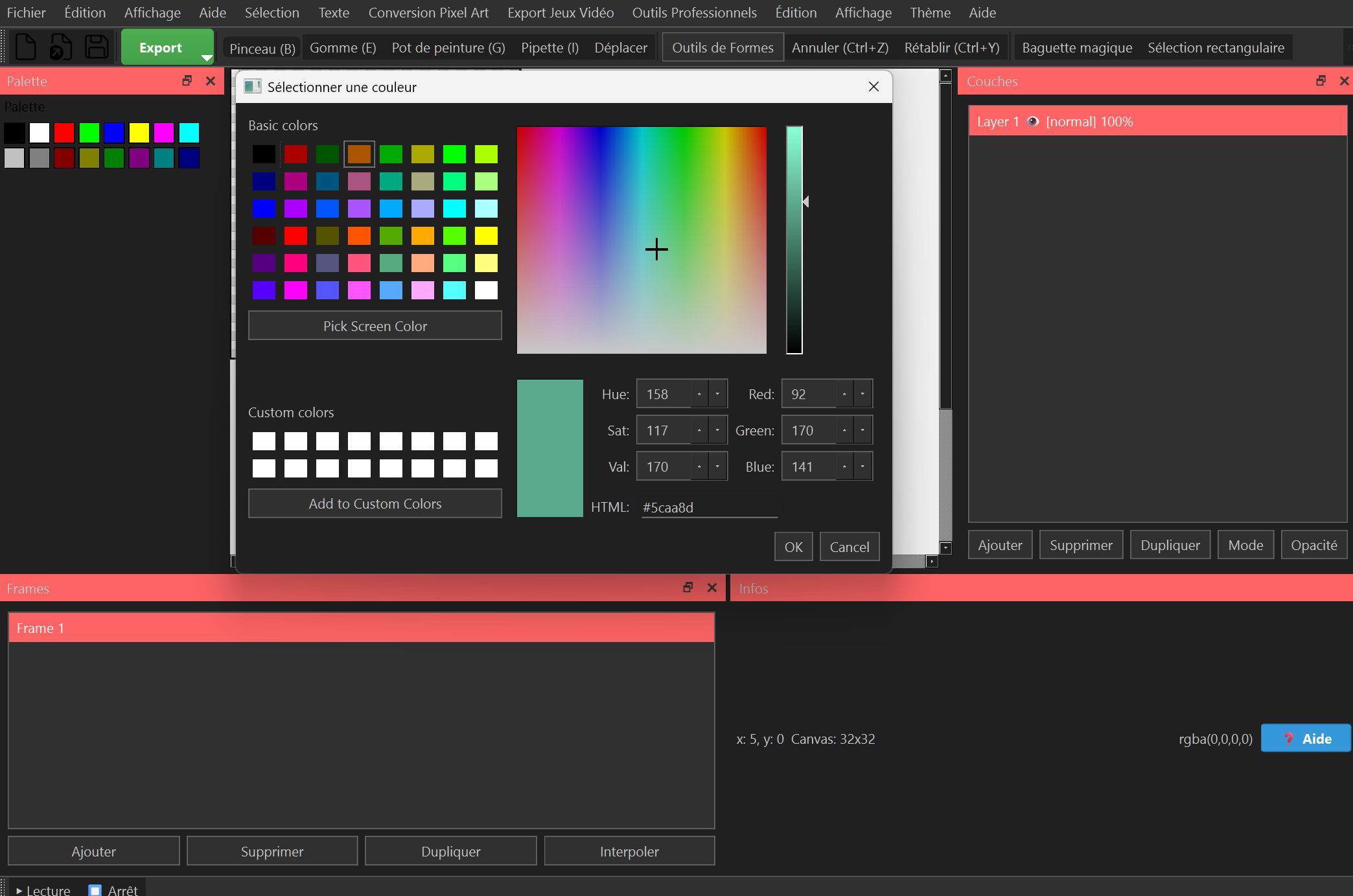Viewport: 1353px width, 896px height.
Task: Open the Conversion Pixel Art menu
Action: [428, 13]
